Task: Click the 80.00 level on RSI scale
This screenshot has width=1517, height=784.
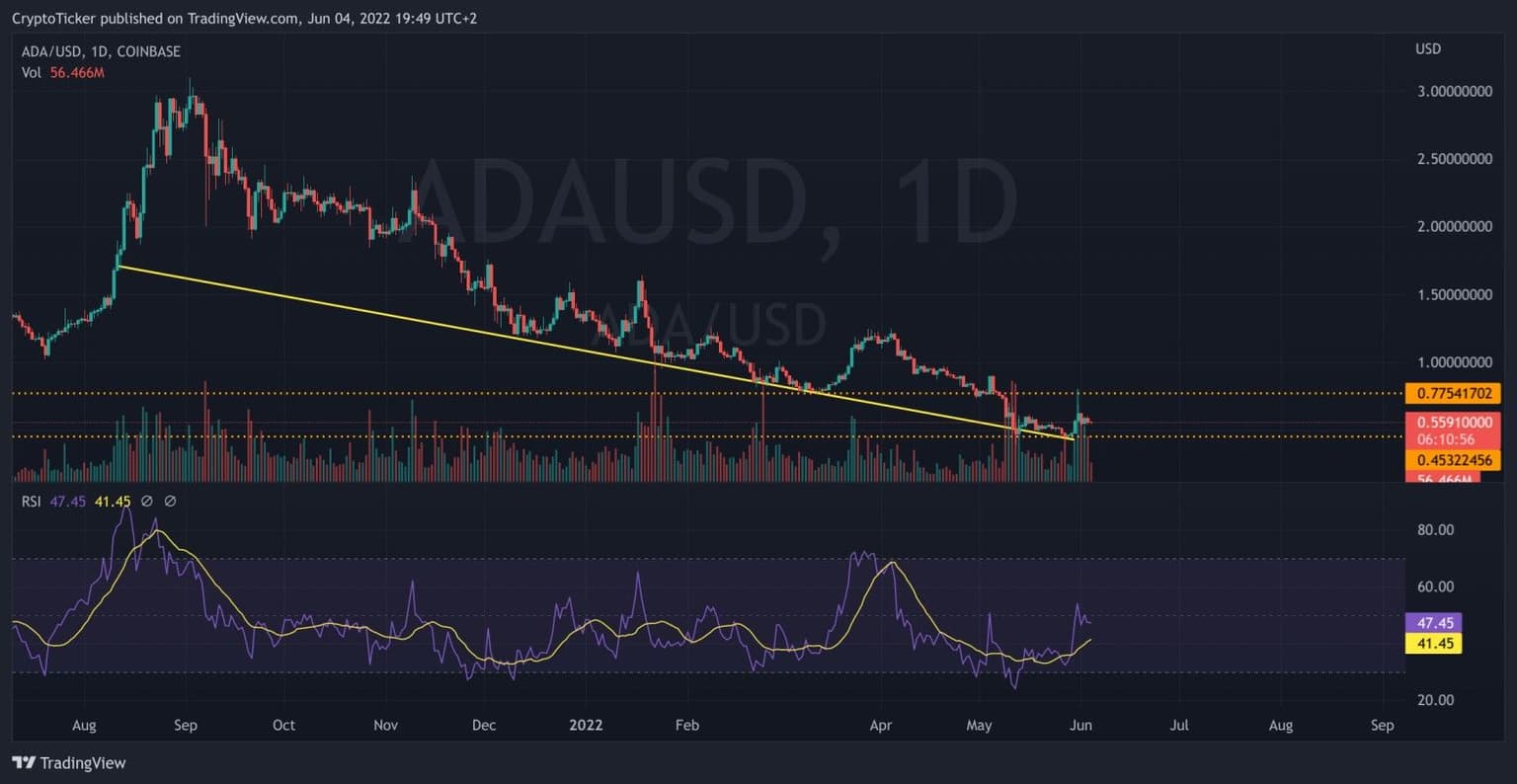Action: (x=1435, y=529)
